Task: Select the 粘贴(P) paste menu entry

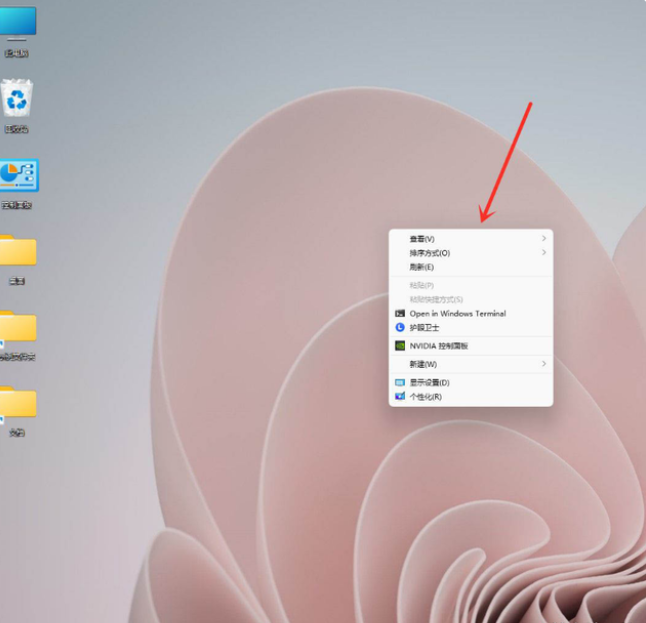Action: 421,285
